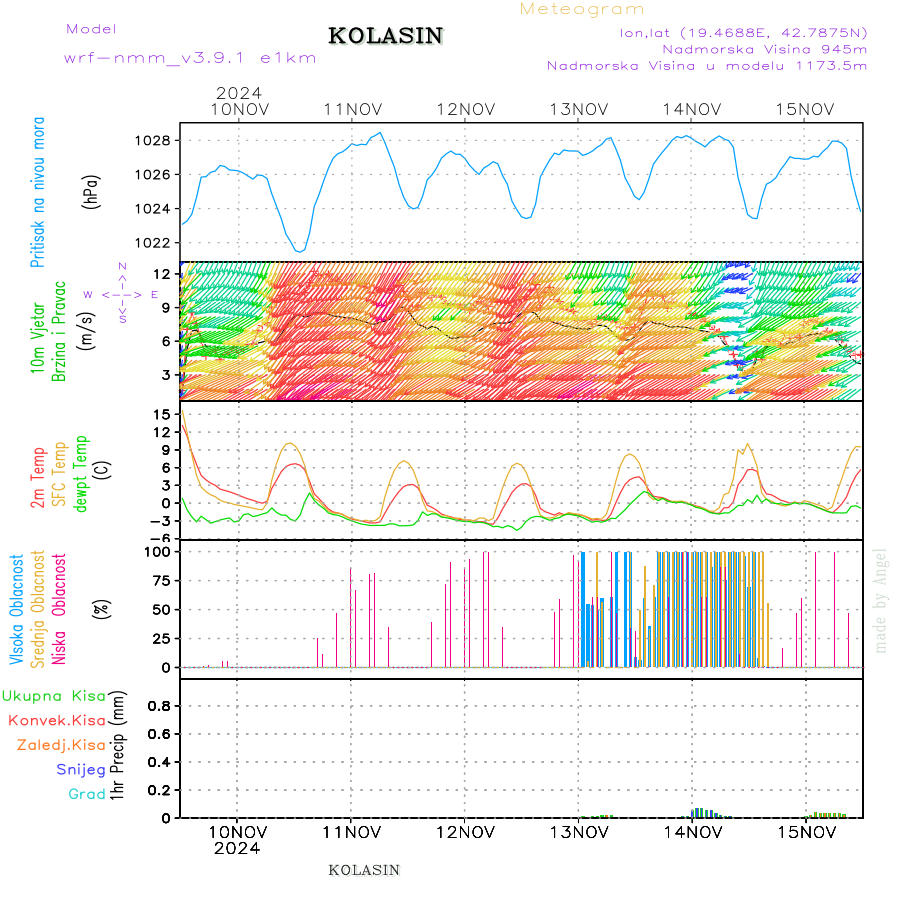Click the 15 temperature tick label
The image size is (900, 900).
(162, 414)
